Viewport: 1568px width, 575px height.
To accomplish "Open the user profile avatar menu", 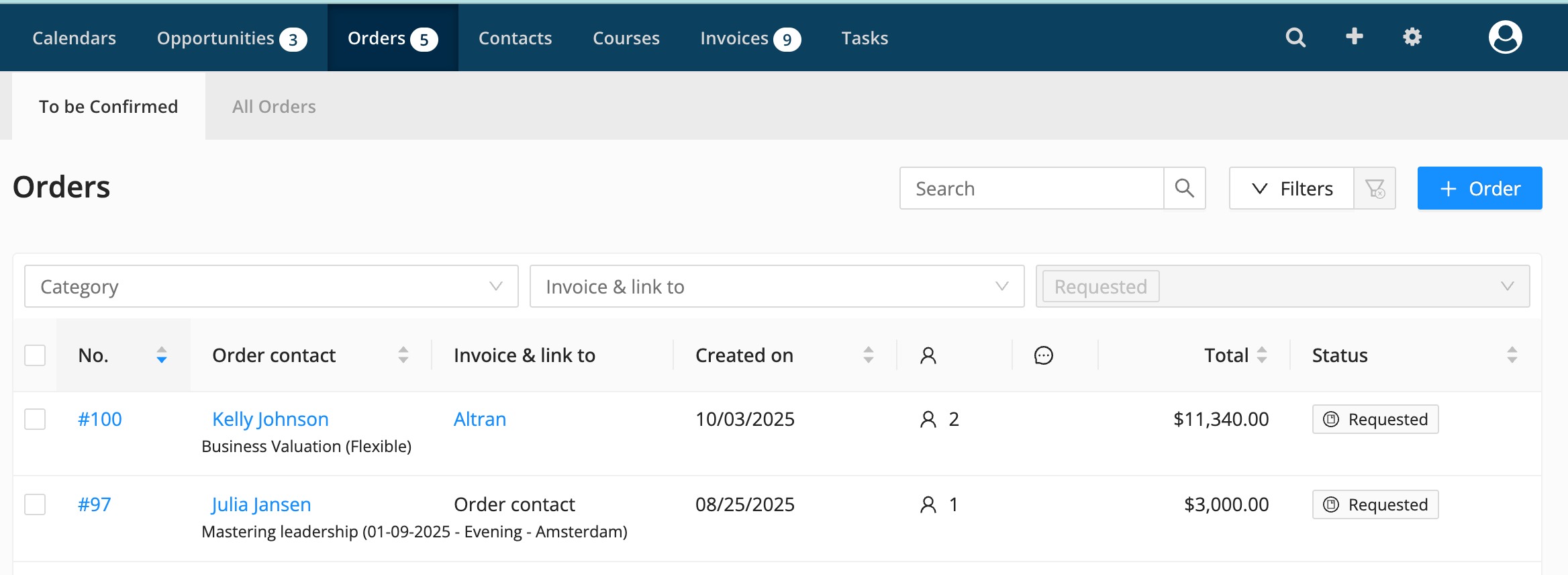I will 1505,37.
